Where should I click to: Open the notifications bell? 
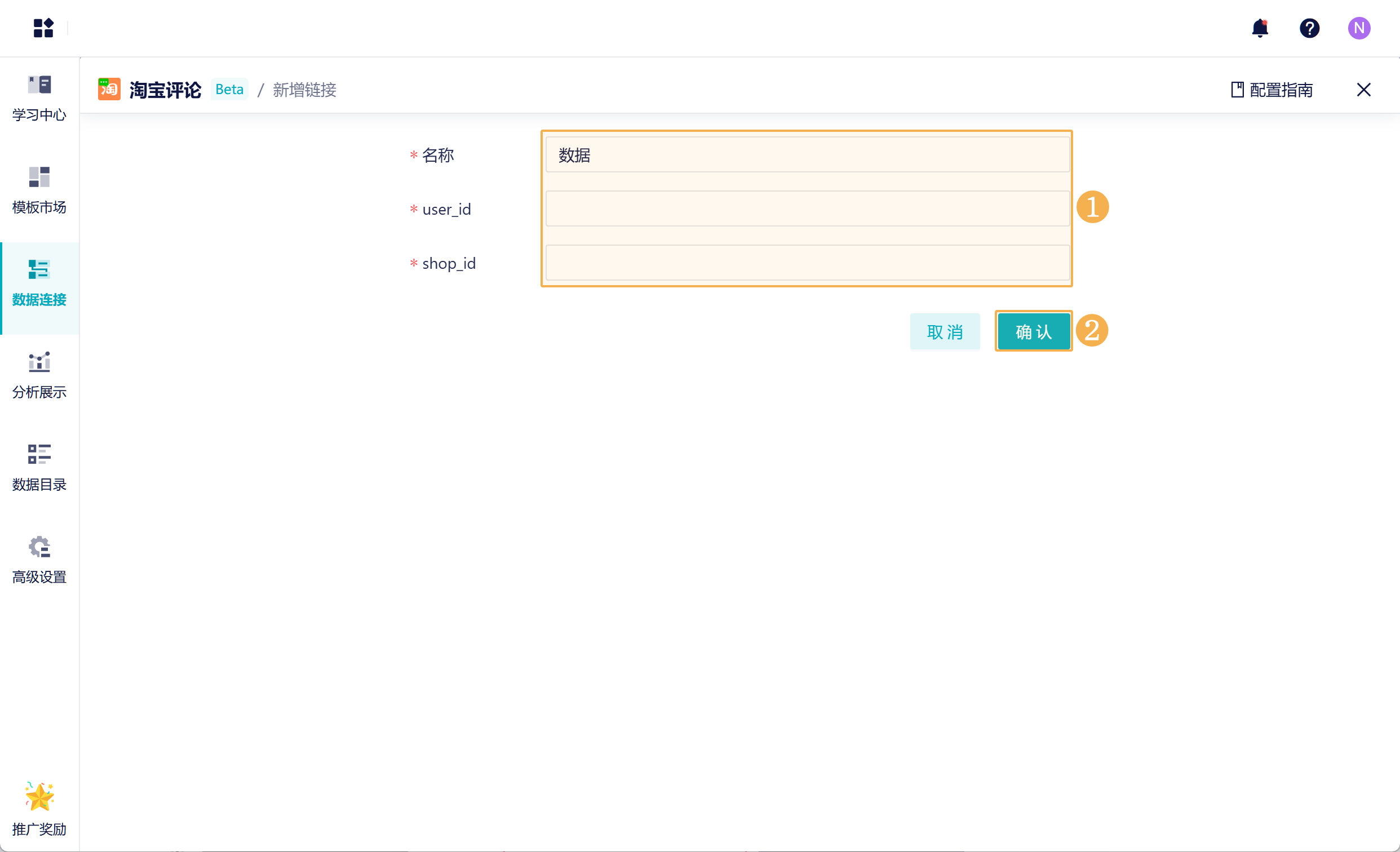pos(1260,28)
